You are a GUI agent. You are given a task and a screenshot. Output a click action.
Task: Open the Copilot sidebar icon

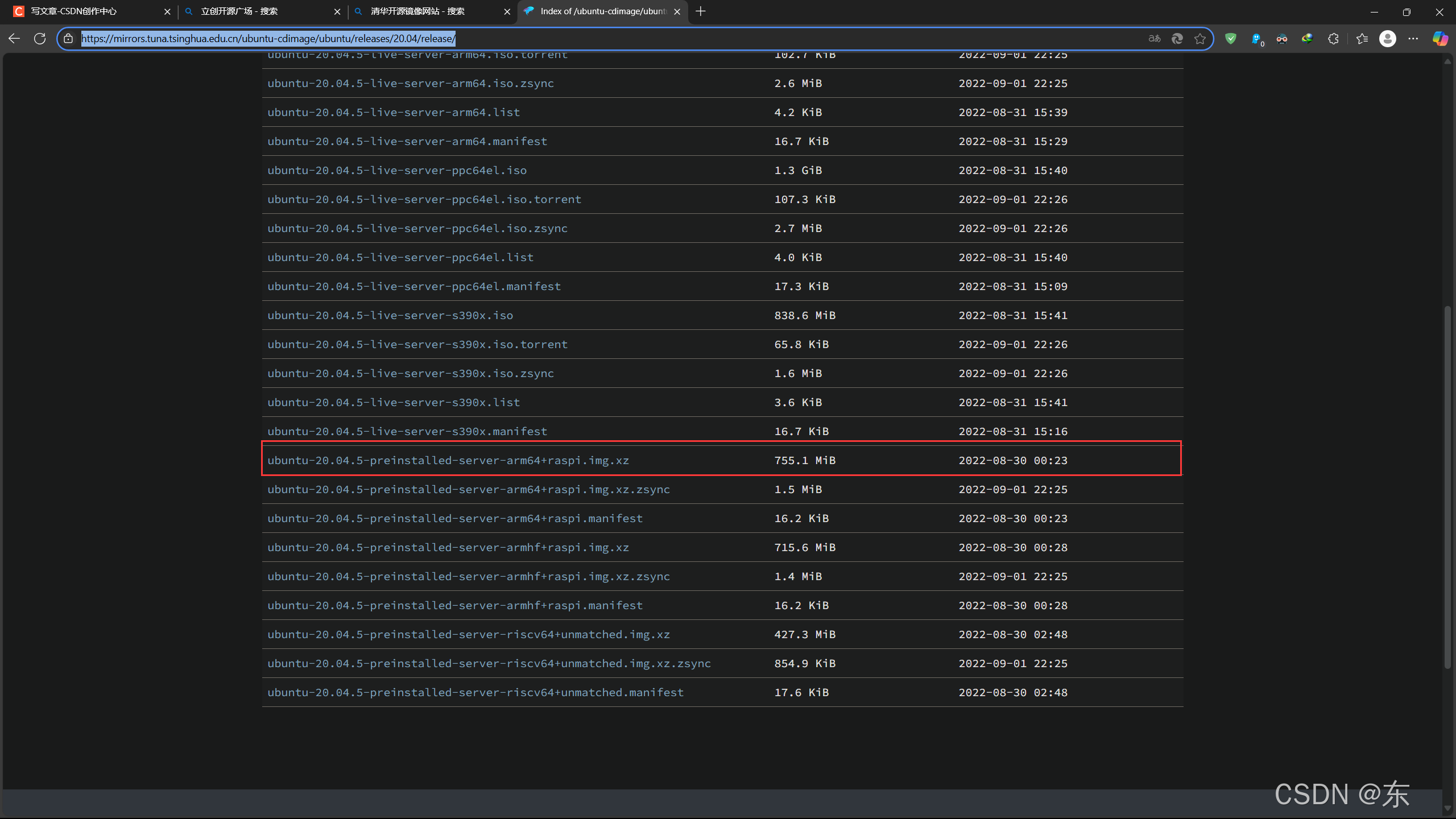1440,39
